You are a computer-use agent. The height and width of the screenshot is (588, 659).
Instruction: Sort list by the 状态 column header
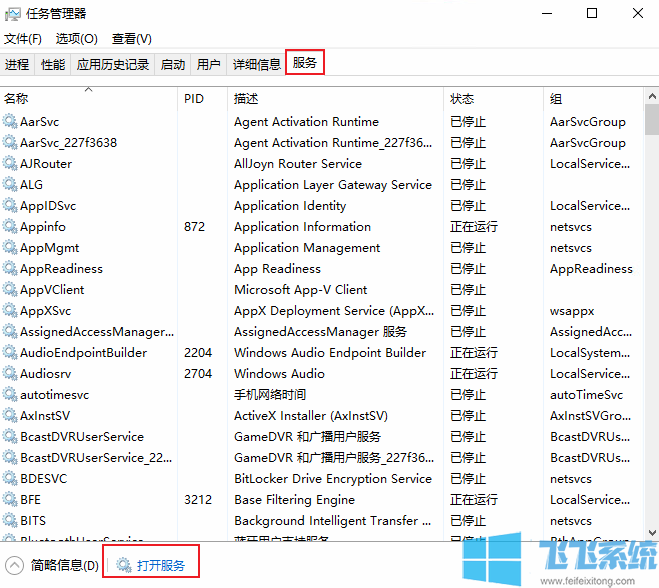pos(462,99)
